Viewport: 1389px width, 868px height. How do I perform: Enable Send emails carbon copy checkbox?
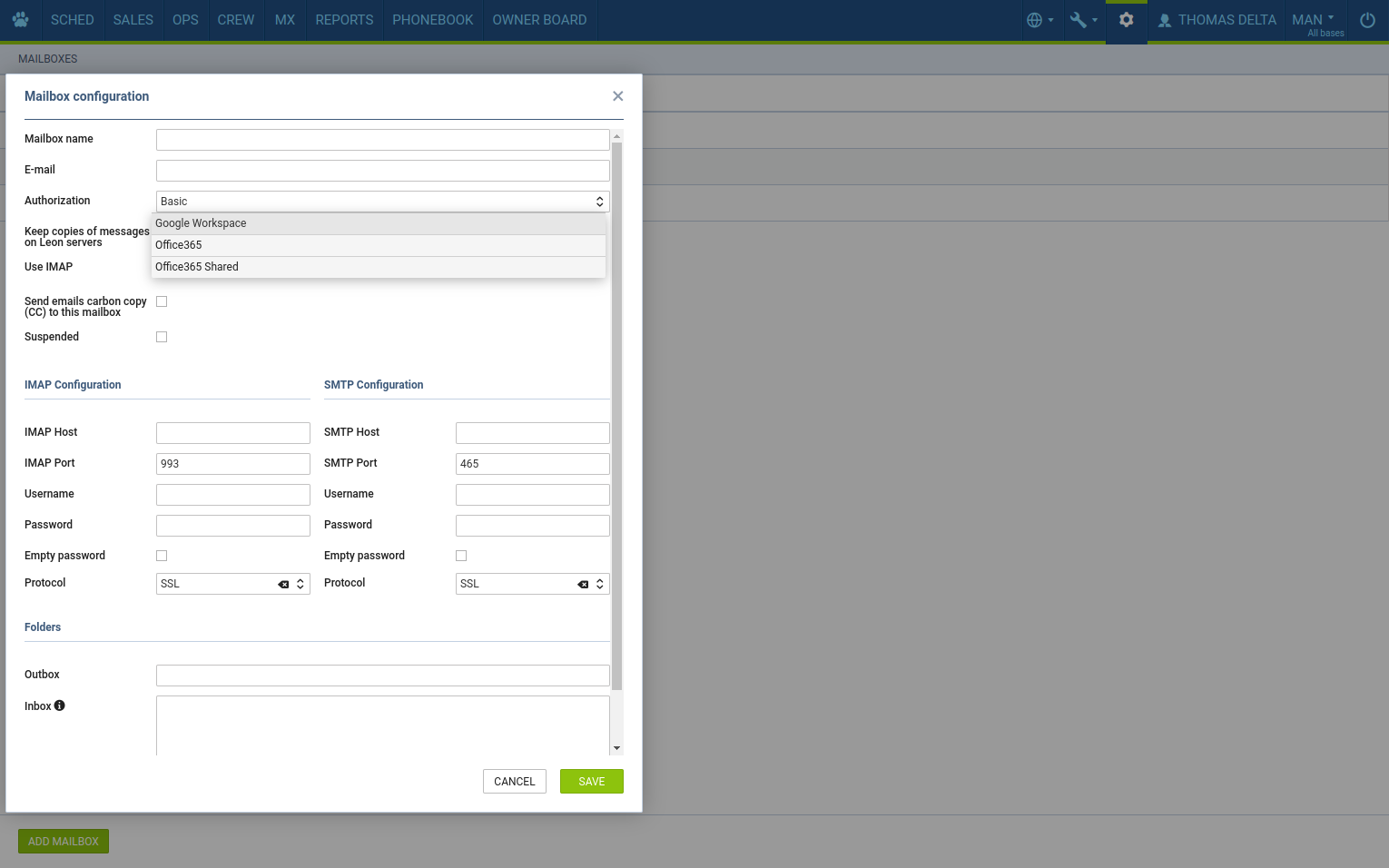(162, 301)
